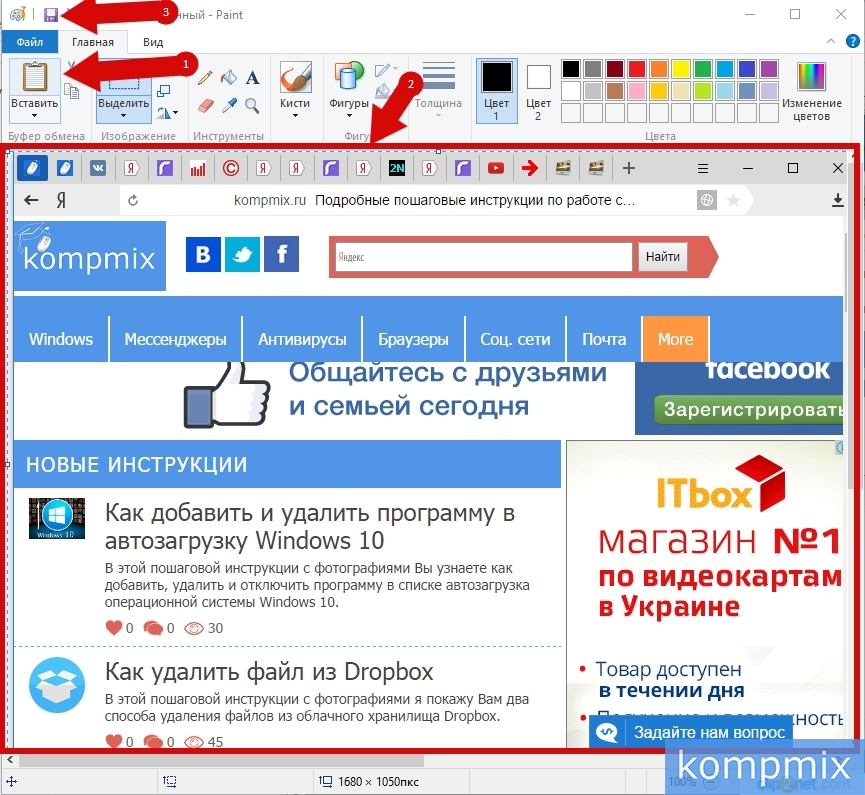Pick the red color swatch
Screen dimensions: 865x795
637,69
